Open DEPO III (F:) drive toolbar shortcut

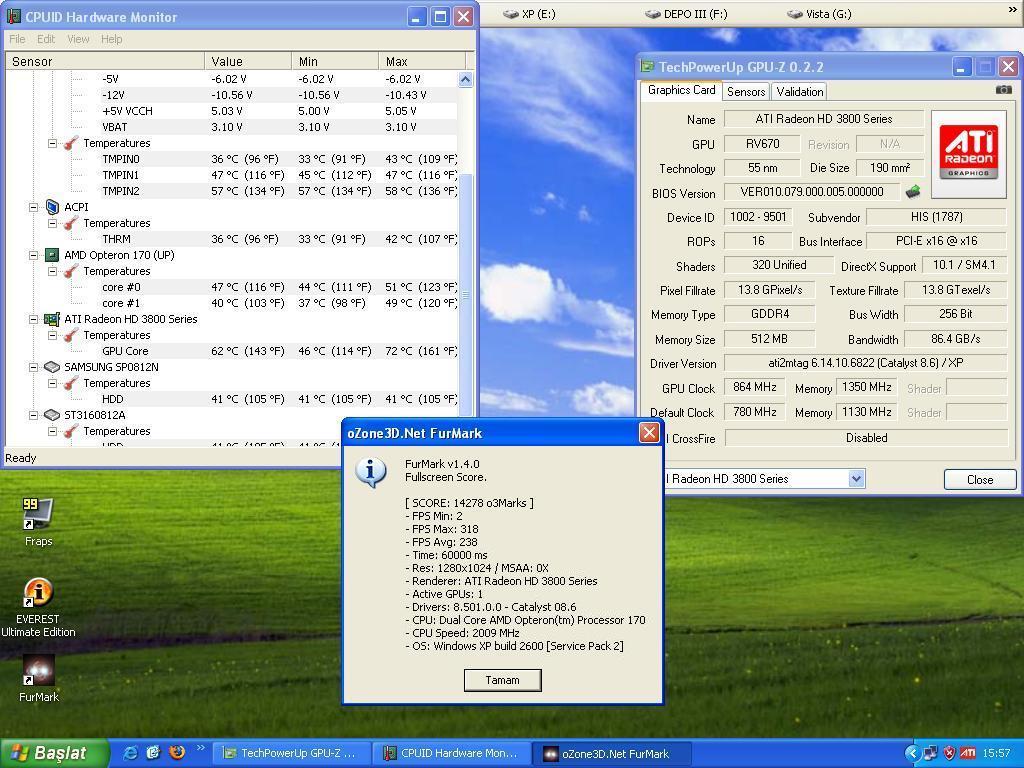coord(686,14)
